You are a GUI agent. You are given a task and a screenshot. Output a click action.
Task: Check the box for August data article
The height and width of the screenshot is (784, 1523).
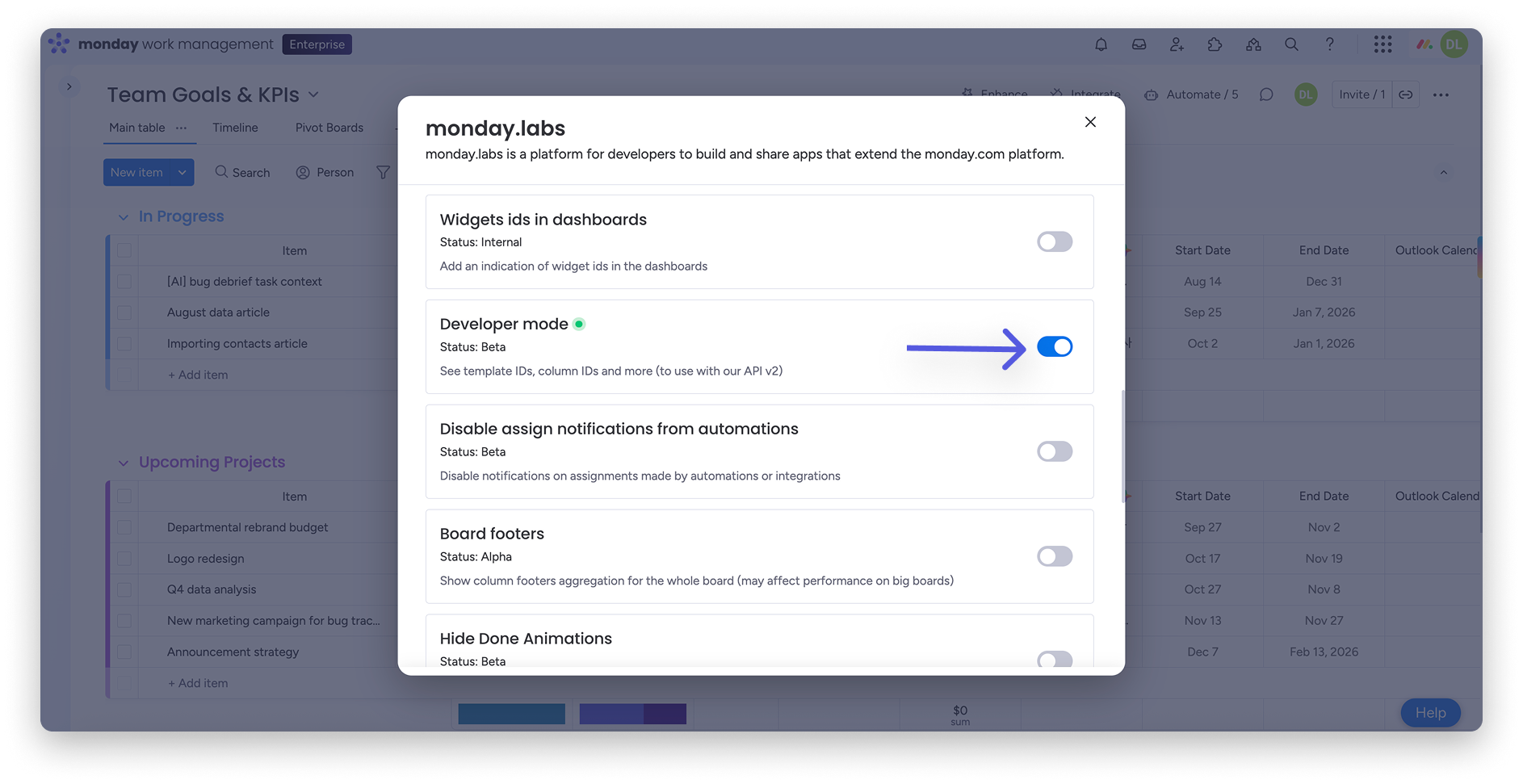(x=124, y=312)
